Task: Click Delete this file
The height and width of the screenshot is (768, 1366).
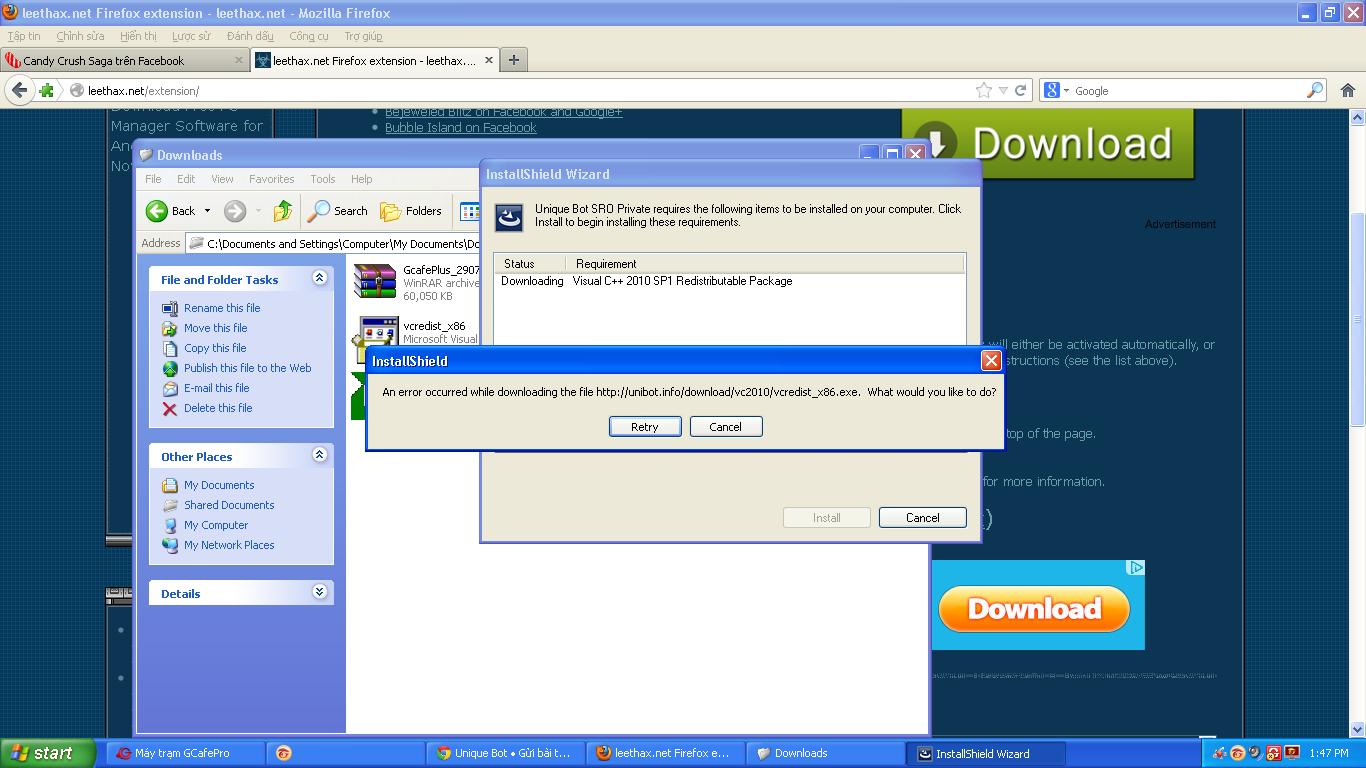Action: pos(218,408)
